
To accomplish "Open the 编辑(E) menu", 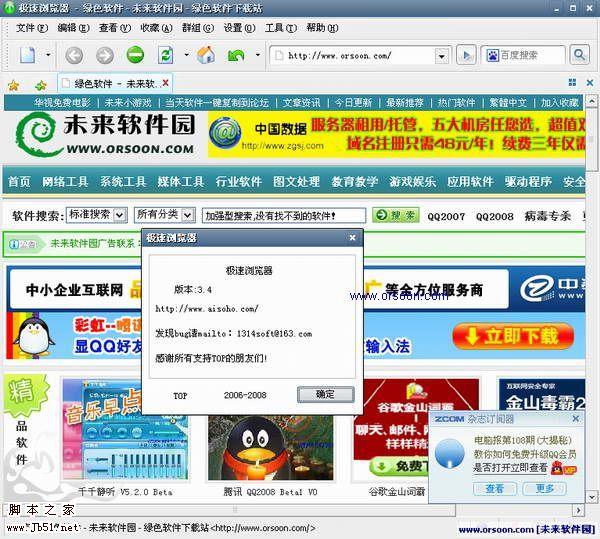I will click(x=73, y=28).
